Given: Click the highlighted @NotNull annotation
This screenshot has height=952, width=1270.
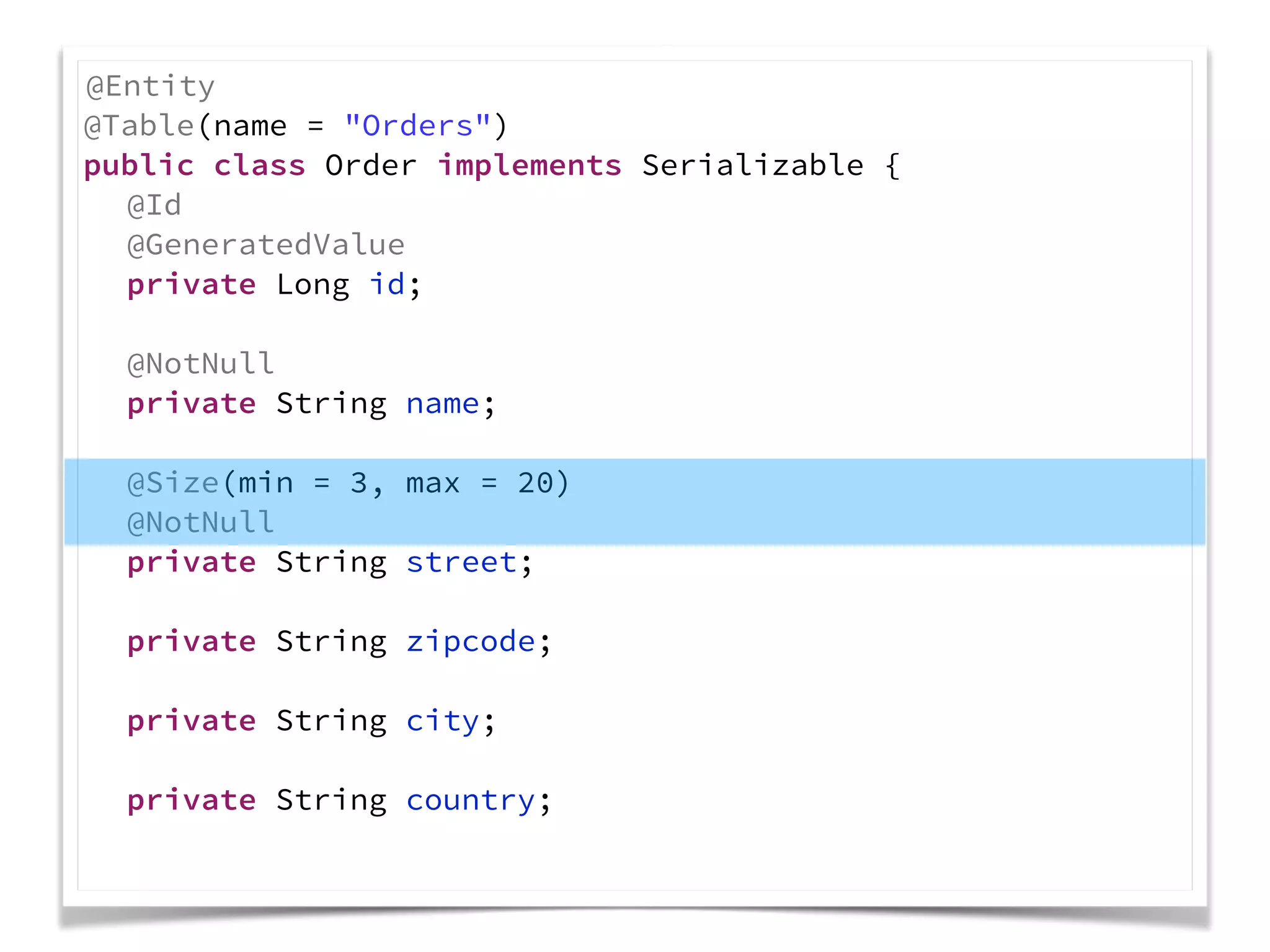Looking at the screenshot, I should tap(200, 522).
